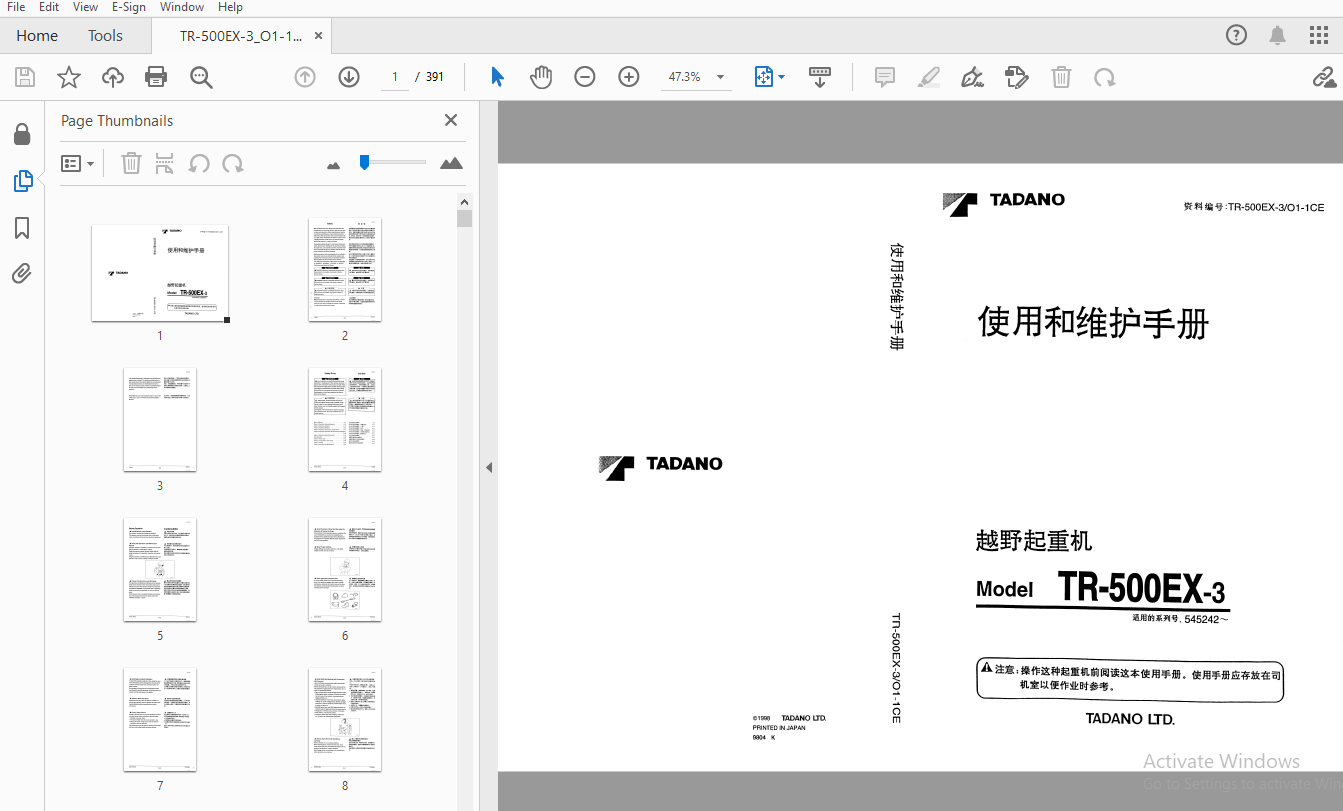Open help question mark icon
Screen dimensions: 1343x811
coord(1237,36)
